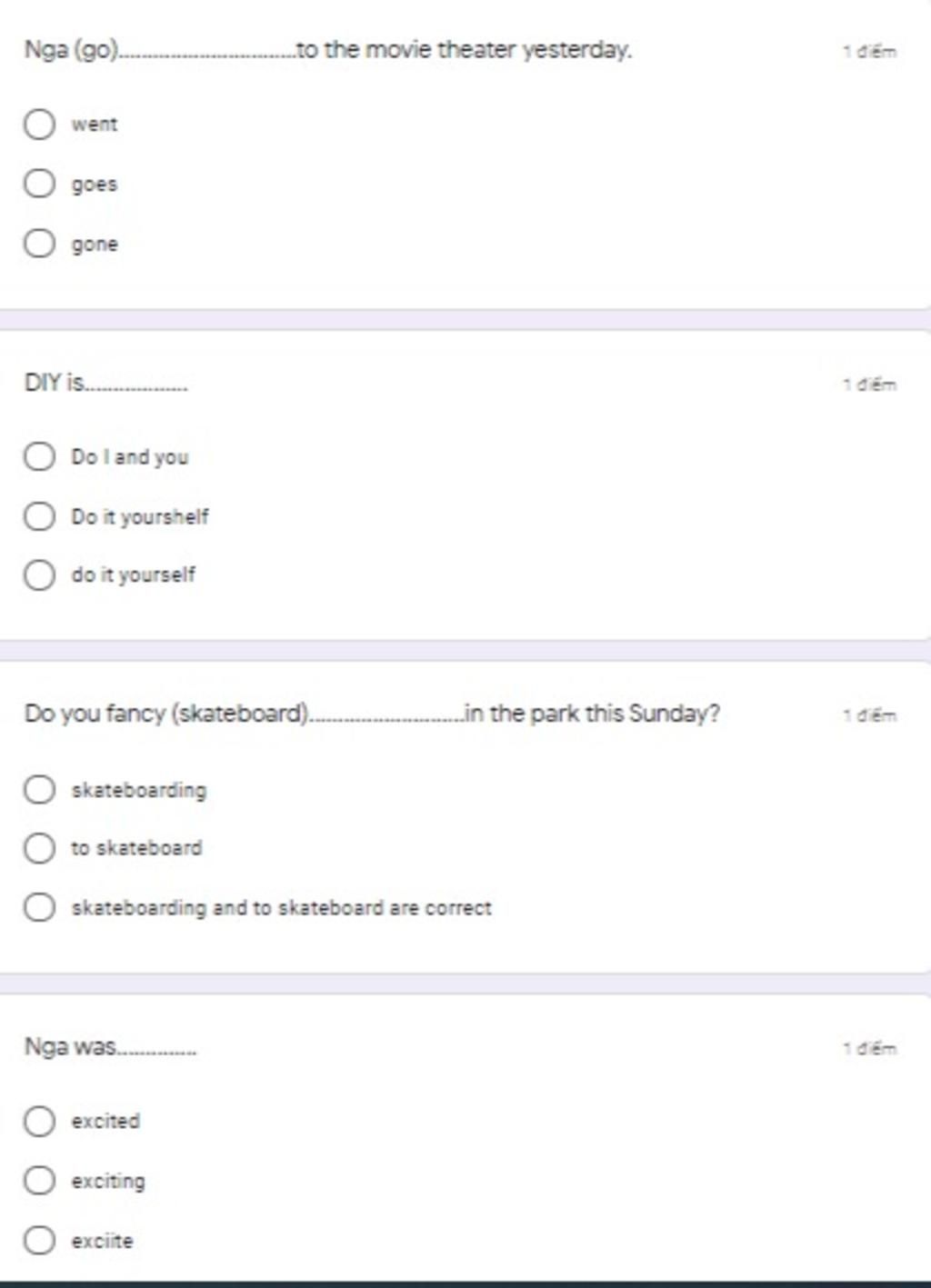
Task: Pick the 'exciite' answer option
Action: [39, 1240]
